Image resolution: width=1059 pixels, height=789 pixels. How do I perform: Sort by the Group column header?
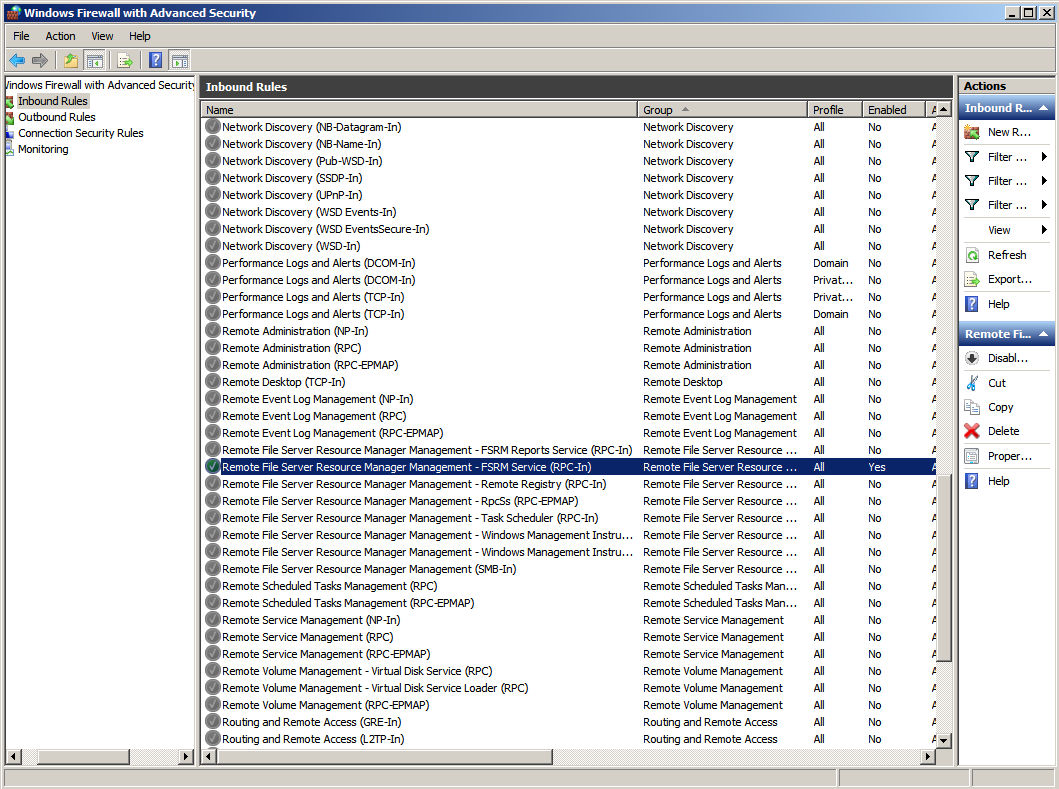(722, 109)
